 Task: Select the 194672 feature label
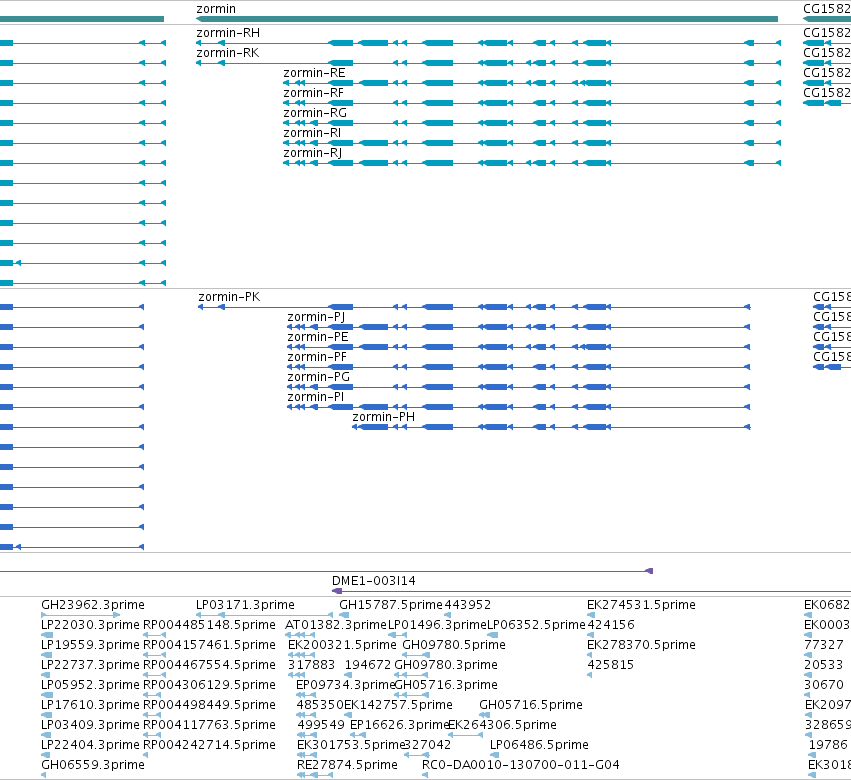pos(368,665)
